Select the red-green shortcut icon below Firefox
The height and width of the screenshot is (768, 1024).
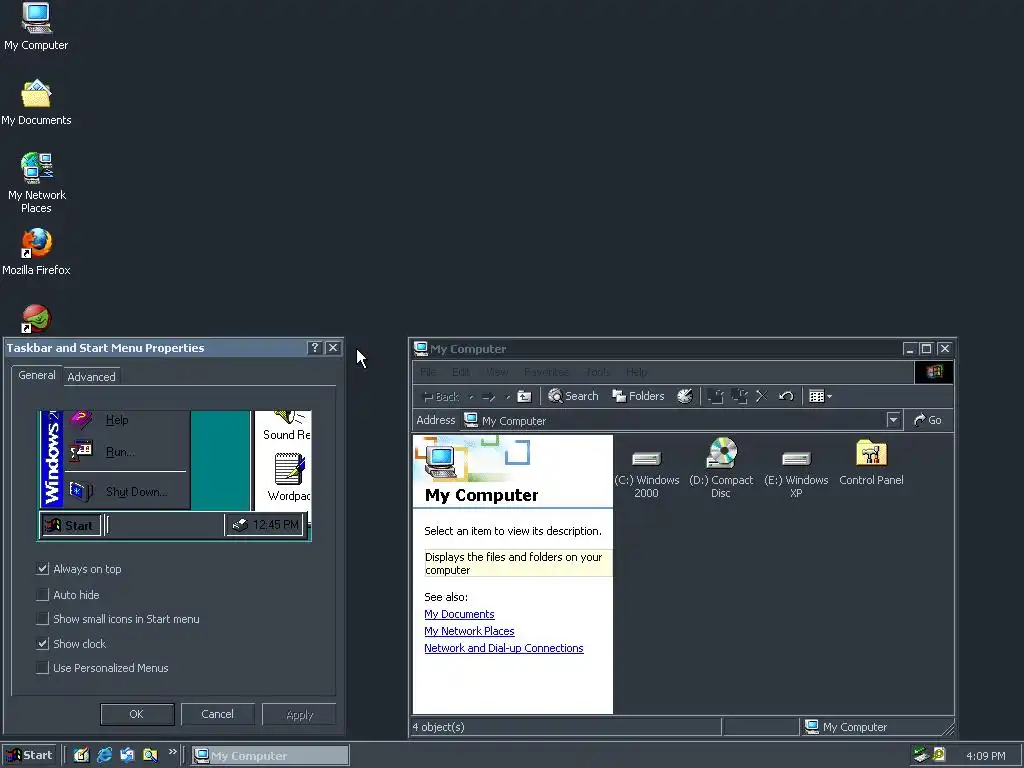click(x=36, y=319)
